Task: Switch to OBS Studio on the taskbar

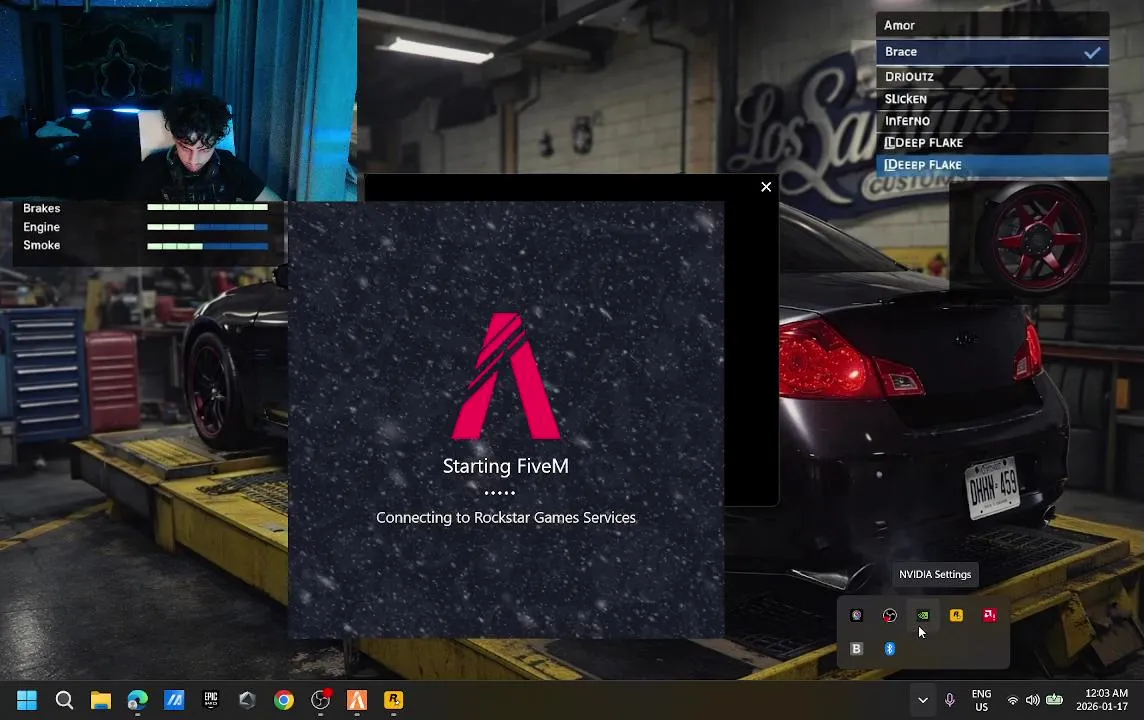Action: pyautogui.click(x=320, y=700)
